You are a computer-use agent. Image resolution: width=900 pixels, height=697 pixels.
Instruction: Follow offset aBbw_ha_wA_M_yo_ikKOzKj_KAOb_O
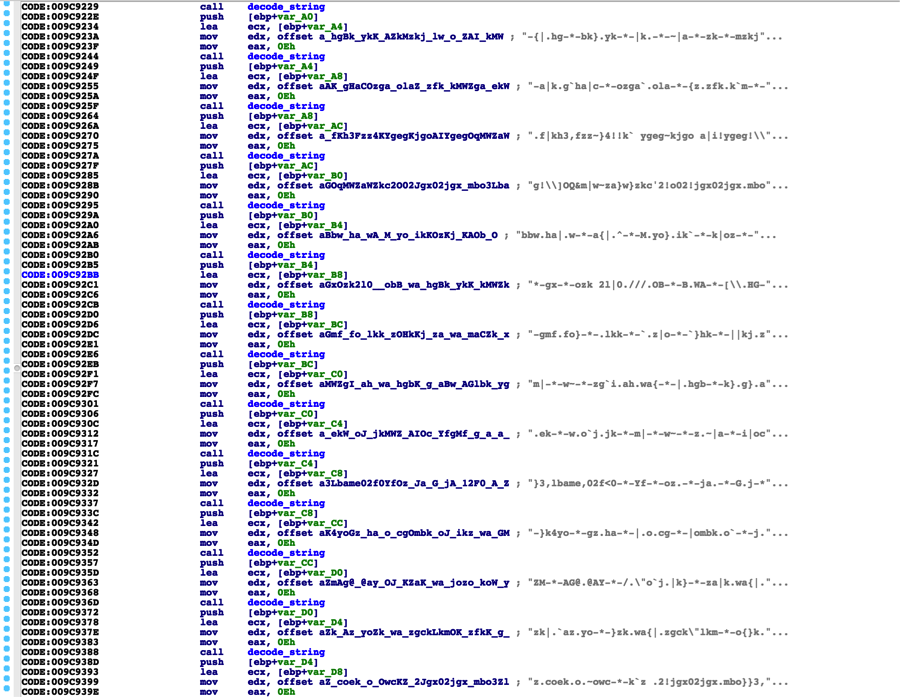click(x=400, y=235)
